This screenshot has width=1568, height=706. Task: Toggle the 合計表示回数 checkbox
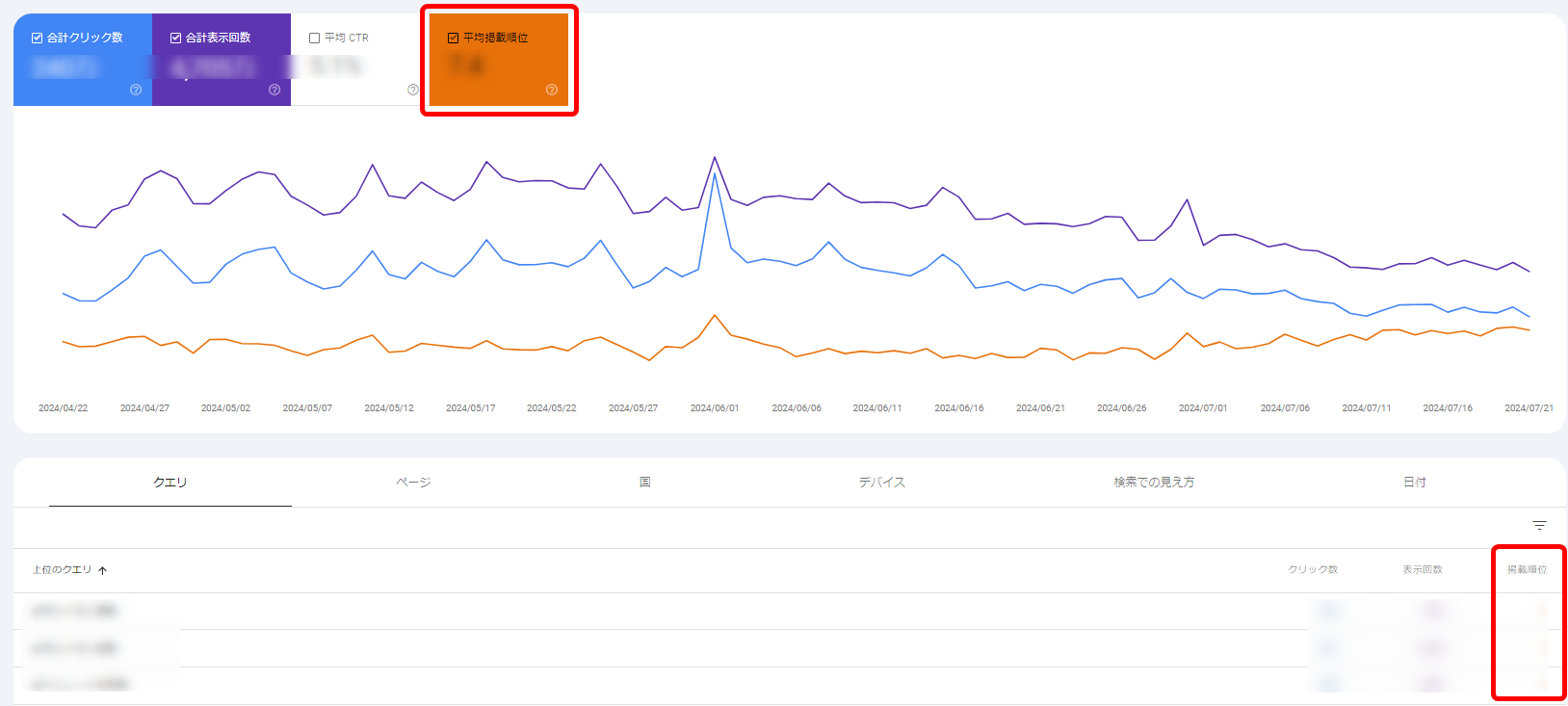[x=175, y=38]
